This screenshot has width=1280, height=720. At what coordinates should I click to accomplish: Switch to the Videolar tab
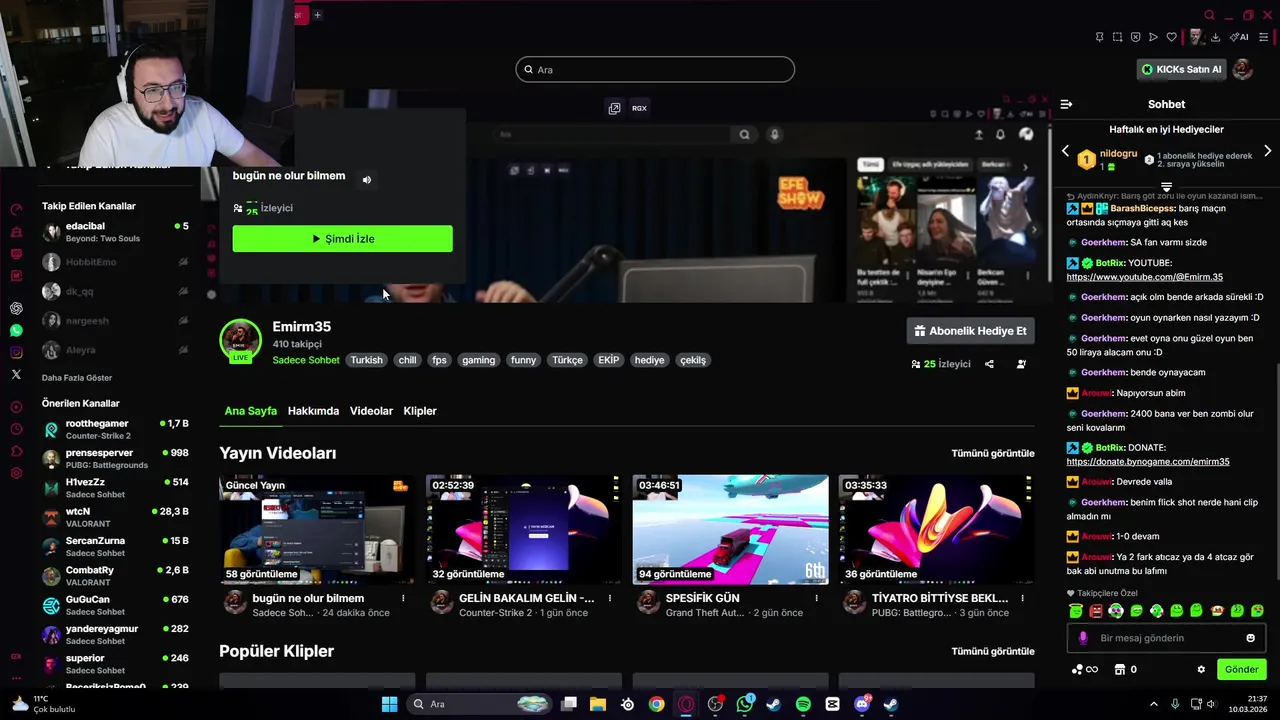coord(371,411)
